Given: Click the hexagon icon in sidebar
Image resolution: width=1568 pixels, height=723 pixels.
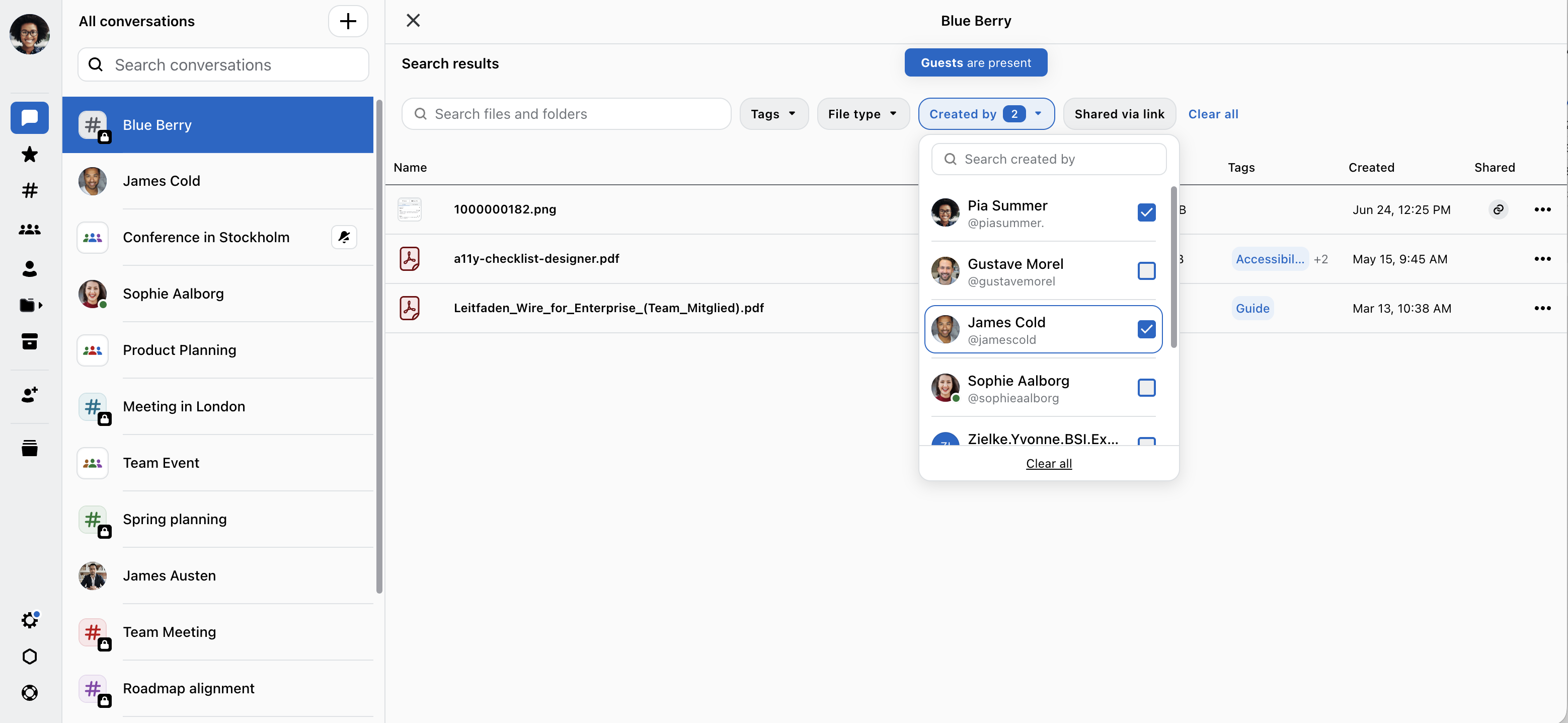Looking at the screenshot, I should (29, 656).
